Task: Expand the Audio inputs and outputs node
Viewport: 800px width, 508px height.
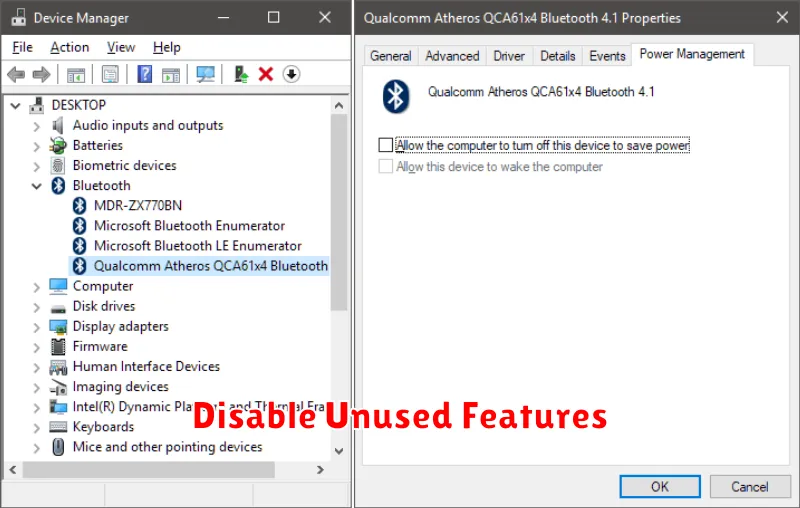Action: pos(37,126)
